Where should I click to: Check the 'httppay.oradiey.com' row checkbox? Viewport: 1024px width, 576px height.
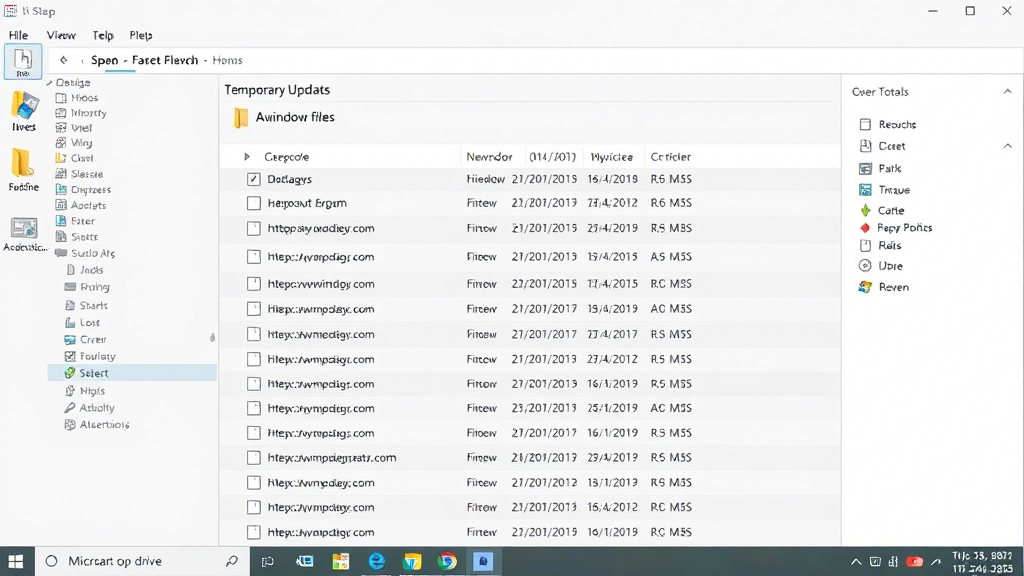pos(253,229)
